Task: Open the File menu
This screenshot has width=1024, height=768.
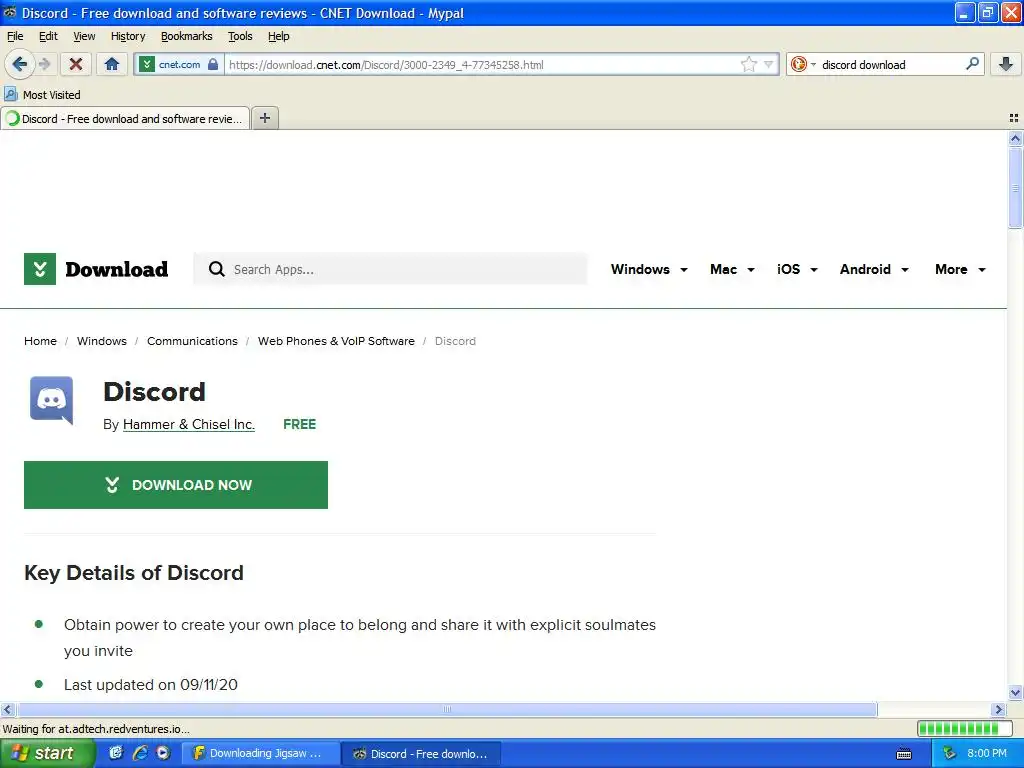Action: 15,36
